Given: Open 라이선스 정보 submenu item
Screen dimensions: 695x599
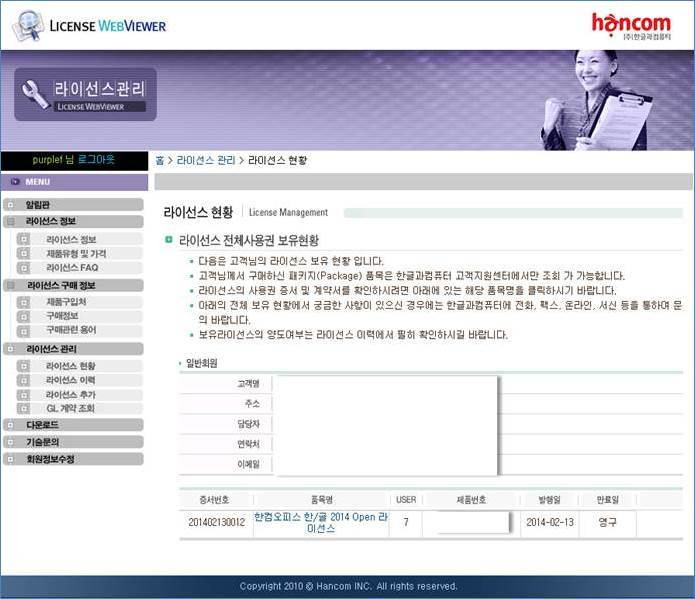Looking at the screenshot, I should point(71,239).
